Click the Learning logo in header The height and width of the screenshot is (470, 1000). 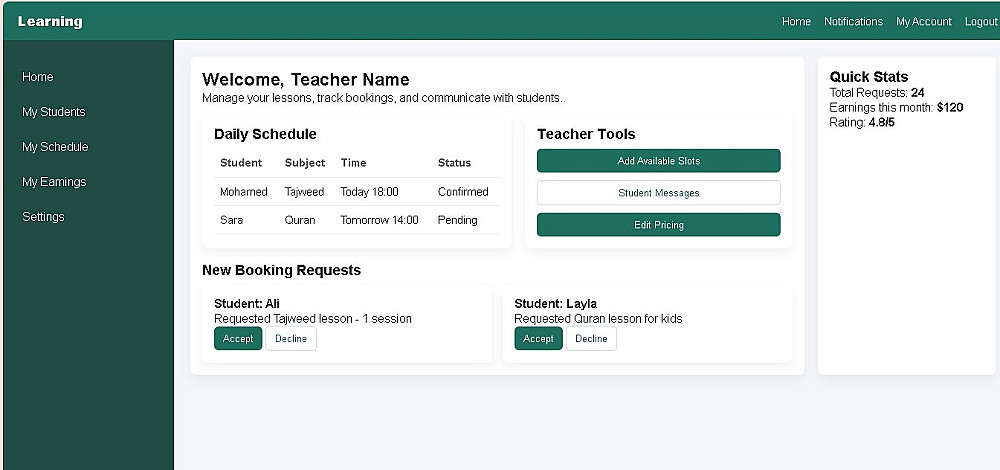50,22
